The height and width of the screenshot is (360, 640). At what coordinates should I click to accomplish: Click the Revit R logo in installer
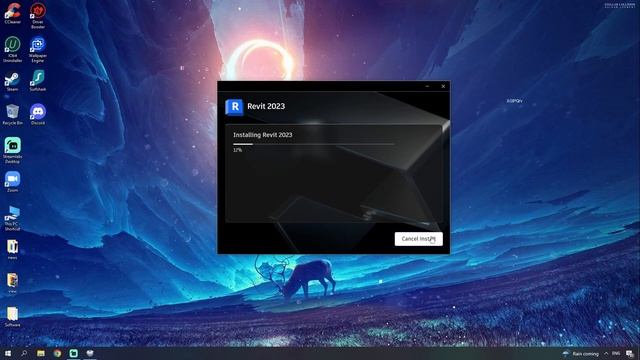tap(235, 107)
